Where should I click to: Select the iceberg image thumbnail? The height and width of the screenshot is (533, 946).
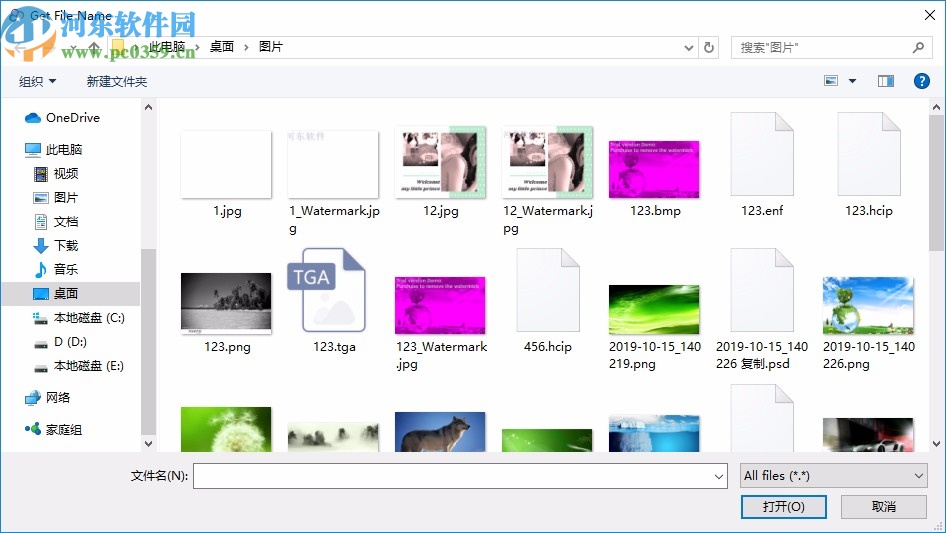tap(654, 433)
